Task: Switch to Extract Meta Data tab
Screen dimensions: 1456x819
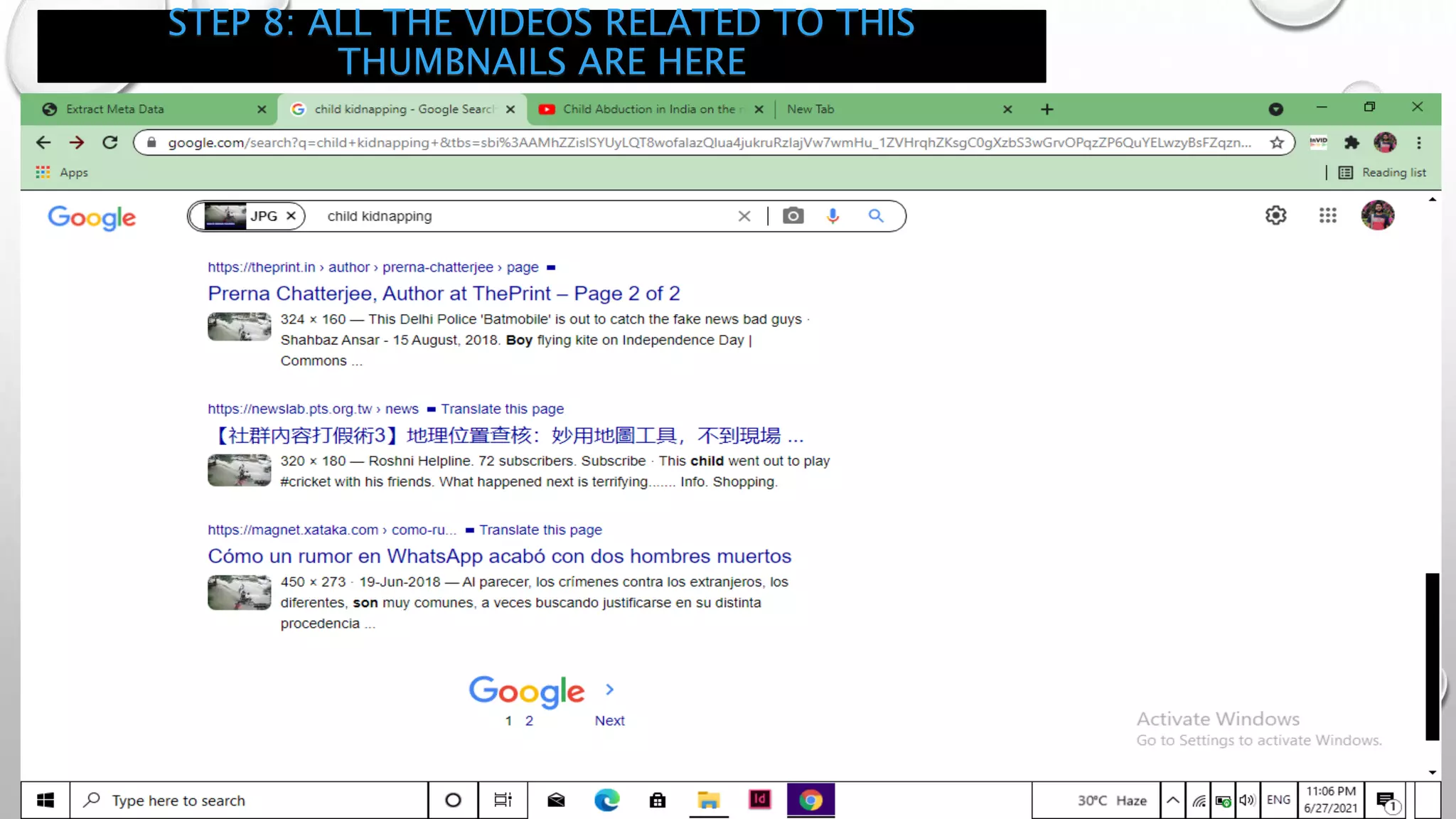Action: tap(115, 109)
